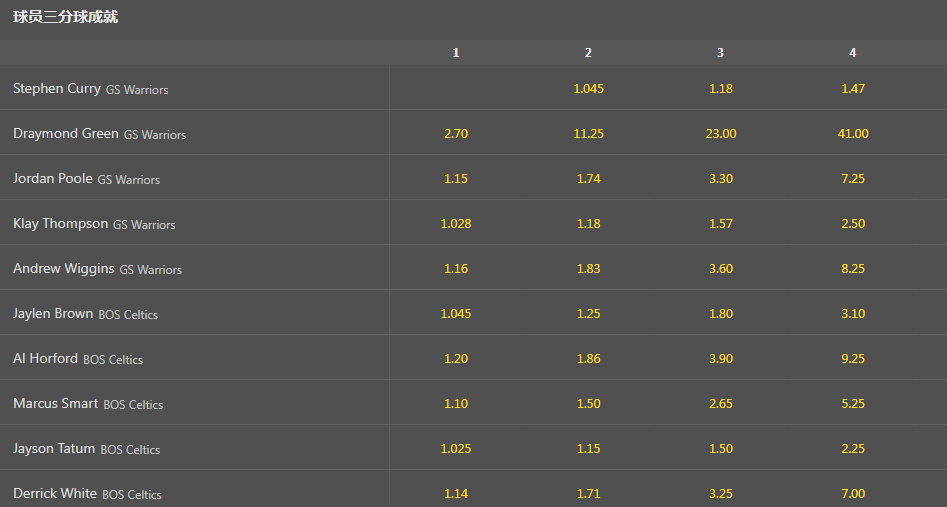Select Marcus Smart 3 threes at 2.65
947x507 pixels.
[720, 404]
